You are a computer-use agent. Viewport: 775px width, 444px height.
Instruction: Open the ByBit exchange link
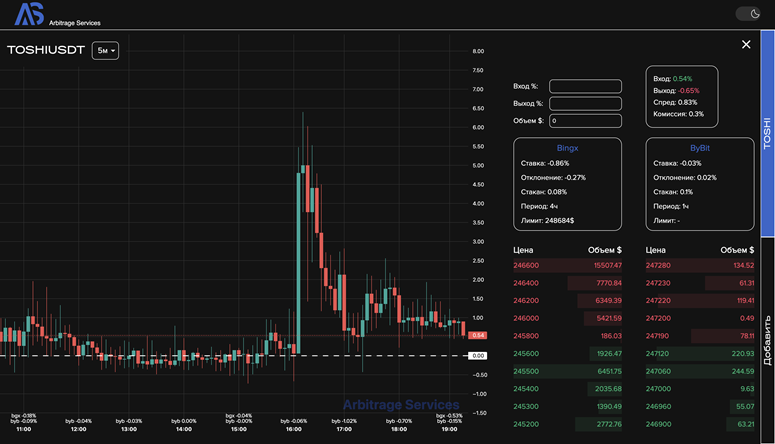click(x=699, y=147)
